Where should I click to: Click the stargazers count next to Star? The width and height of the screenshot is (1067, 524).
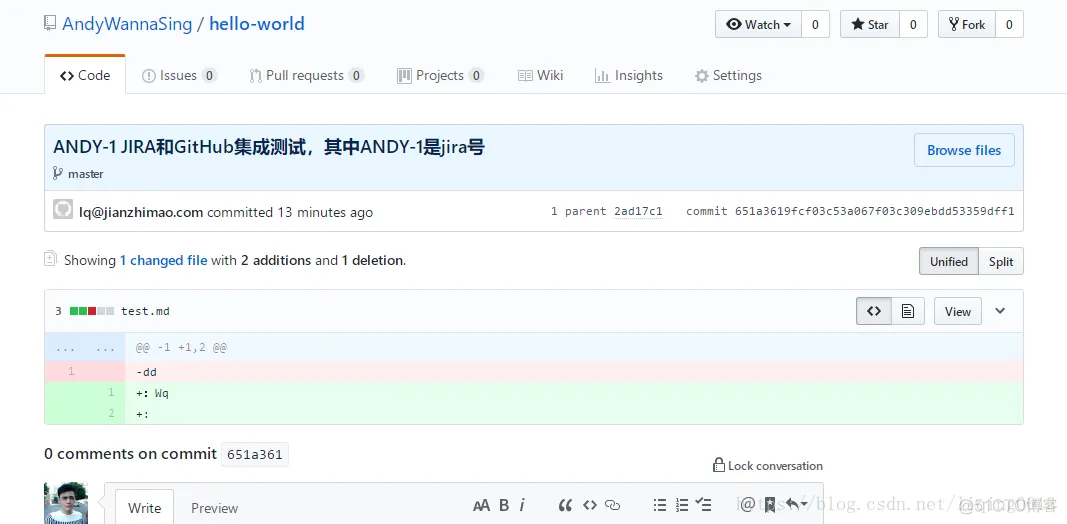point(913,24)
